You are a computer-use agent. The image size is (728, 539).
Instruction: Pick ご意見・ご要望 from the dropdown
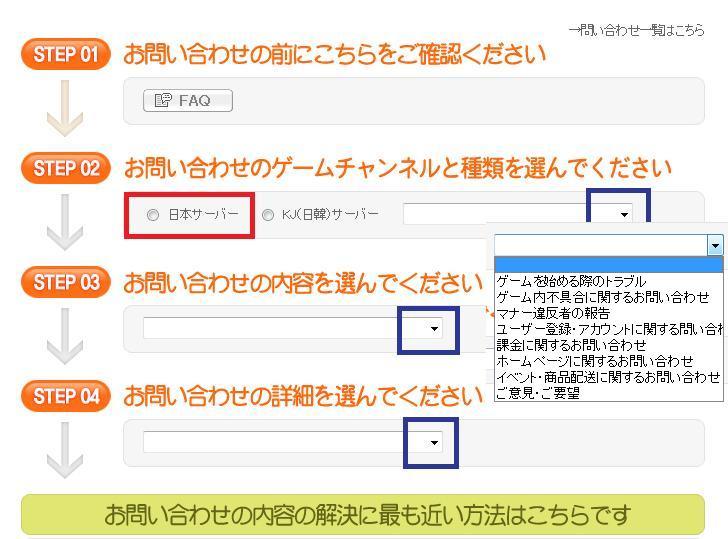538,393
